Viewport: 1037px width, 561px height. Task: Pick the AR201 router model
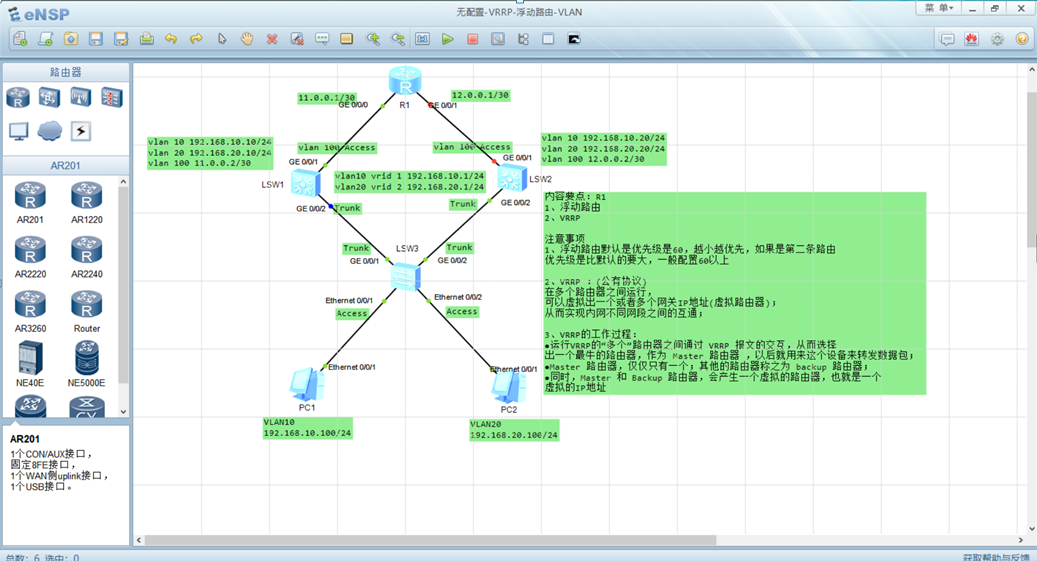pos(30,202)
